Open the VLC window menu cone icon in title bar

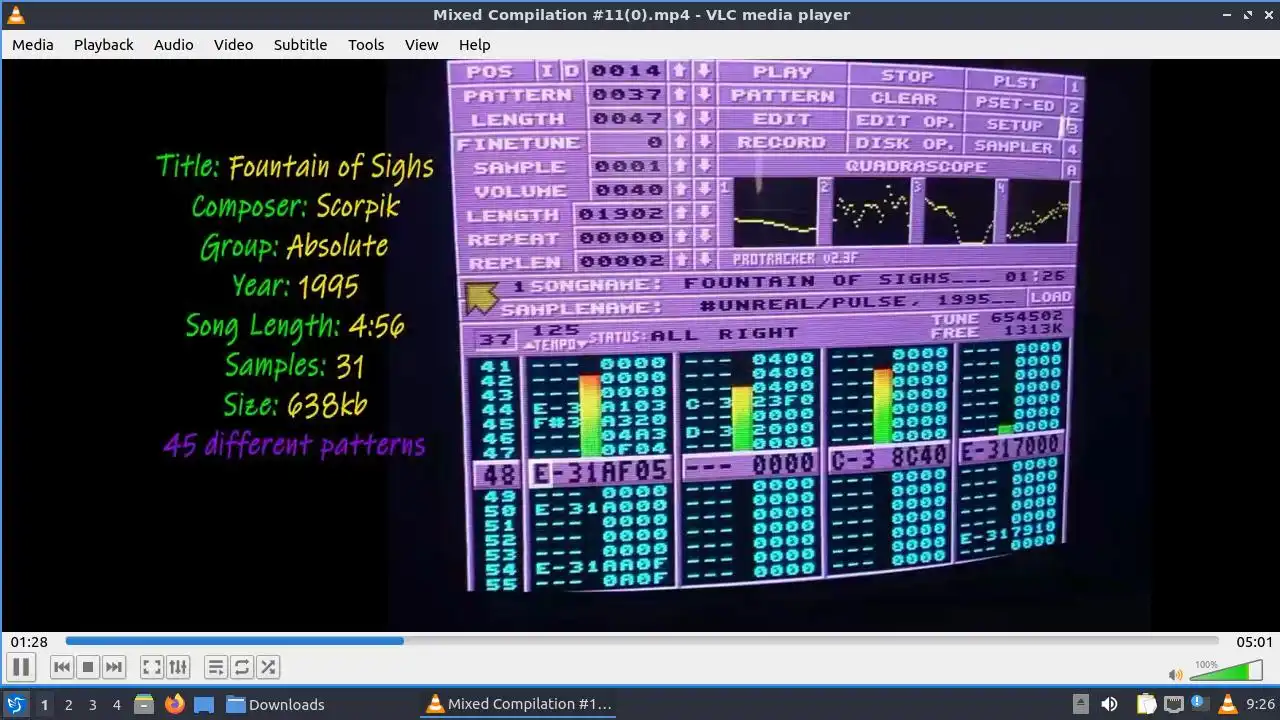click(15, 15)
